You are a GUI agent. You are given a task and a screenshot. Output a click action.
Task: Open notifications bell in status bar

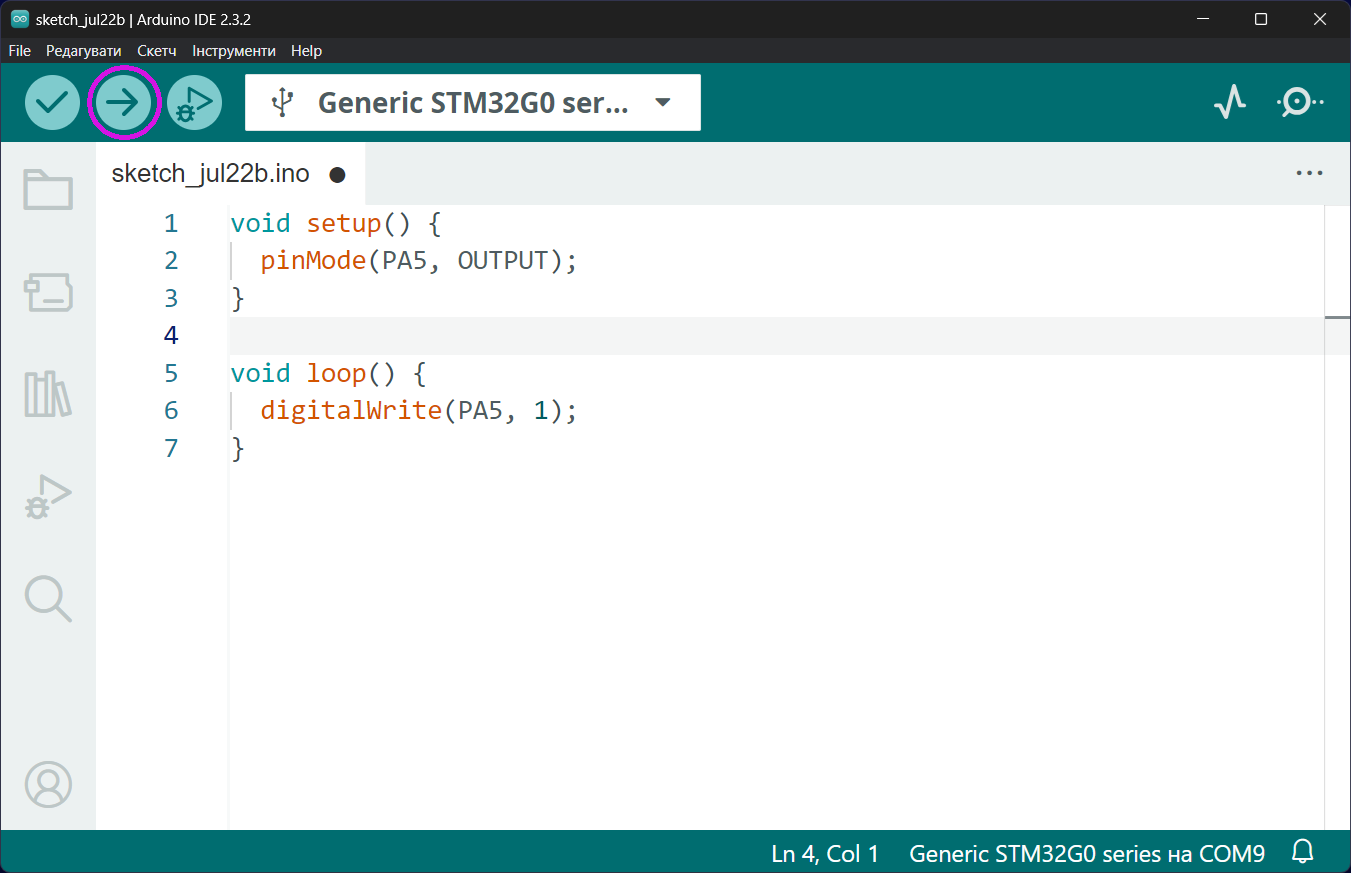[1303, 852]
